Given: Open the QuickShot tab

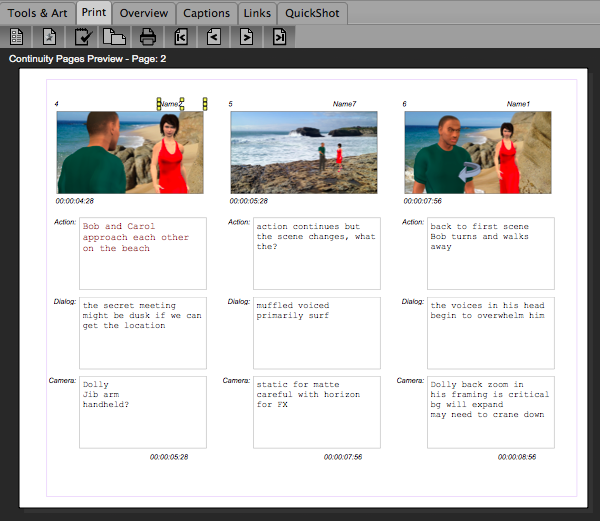Looking at the screenshot, I should click(x=312, y=13).
